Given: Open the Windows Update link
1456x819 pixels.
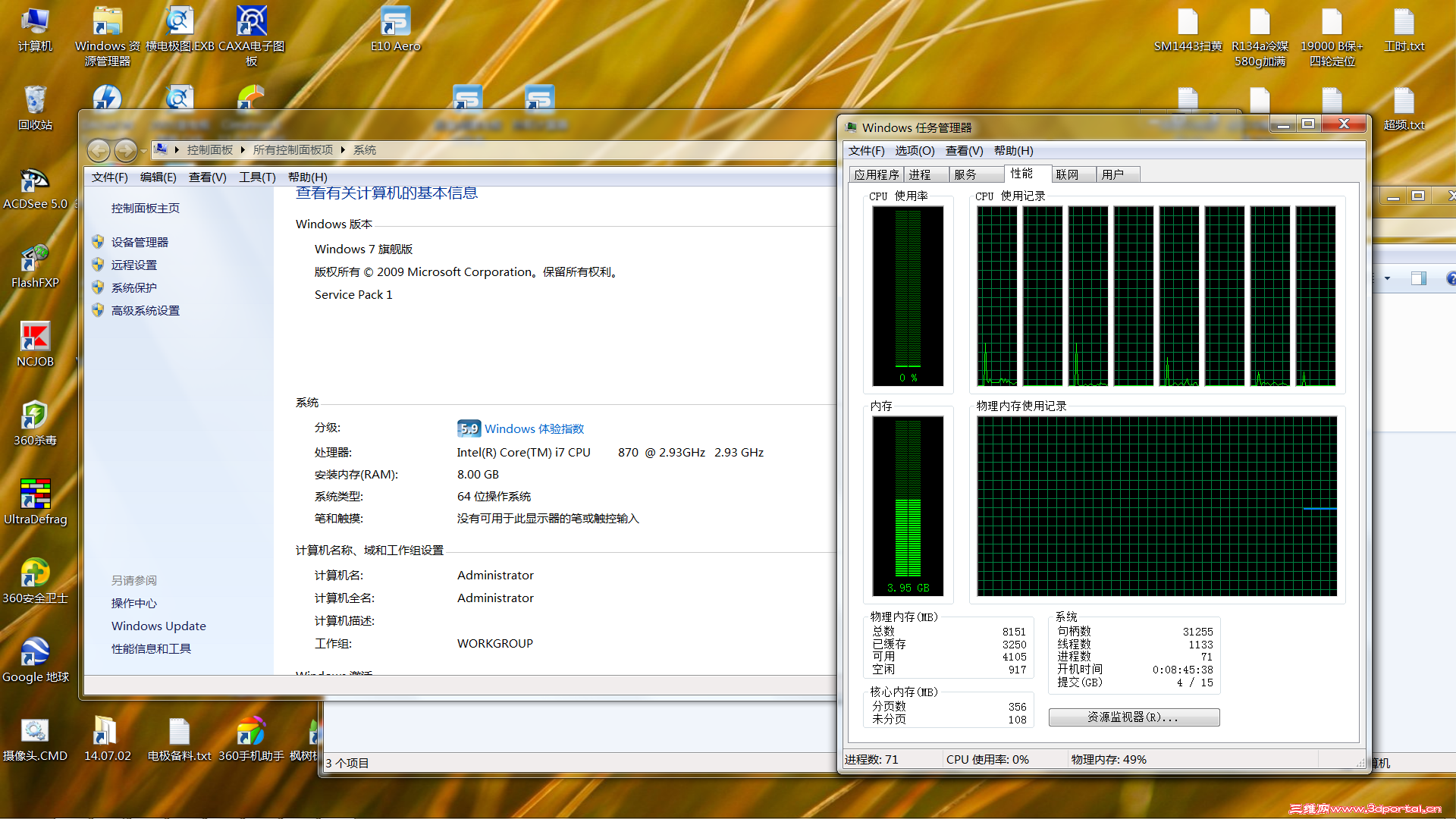Looking at the screenshot, I should coord(158,626).
